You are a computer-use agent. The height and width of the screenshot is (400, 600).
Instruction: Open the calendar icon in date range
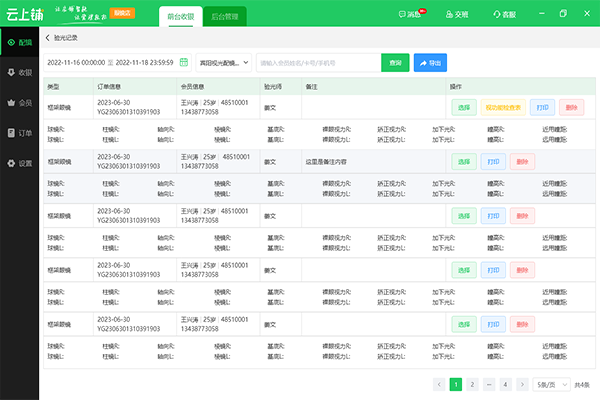[x=183, y=62]
